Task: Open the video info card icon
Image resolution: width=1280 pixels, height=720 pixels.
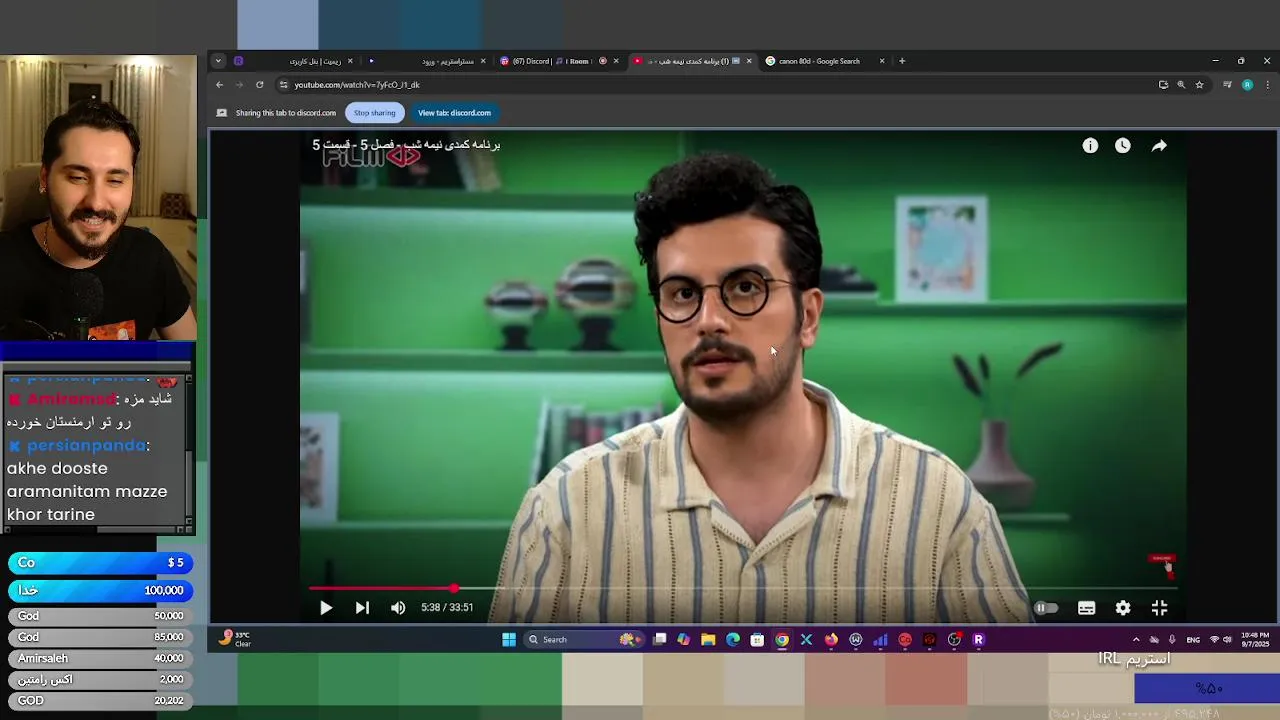Action: point(1090,145)
